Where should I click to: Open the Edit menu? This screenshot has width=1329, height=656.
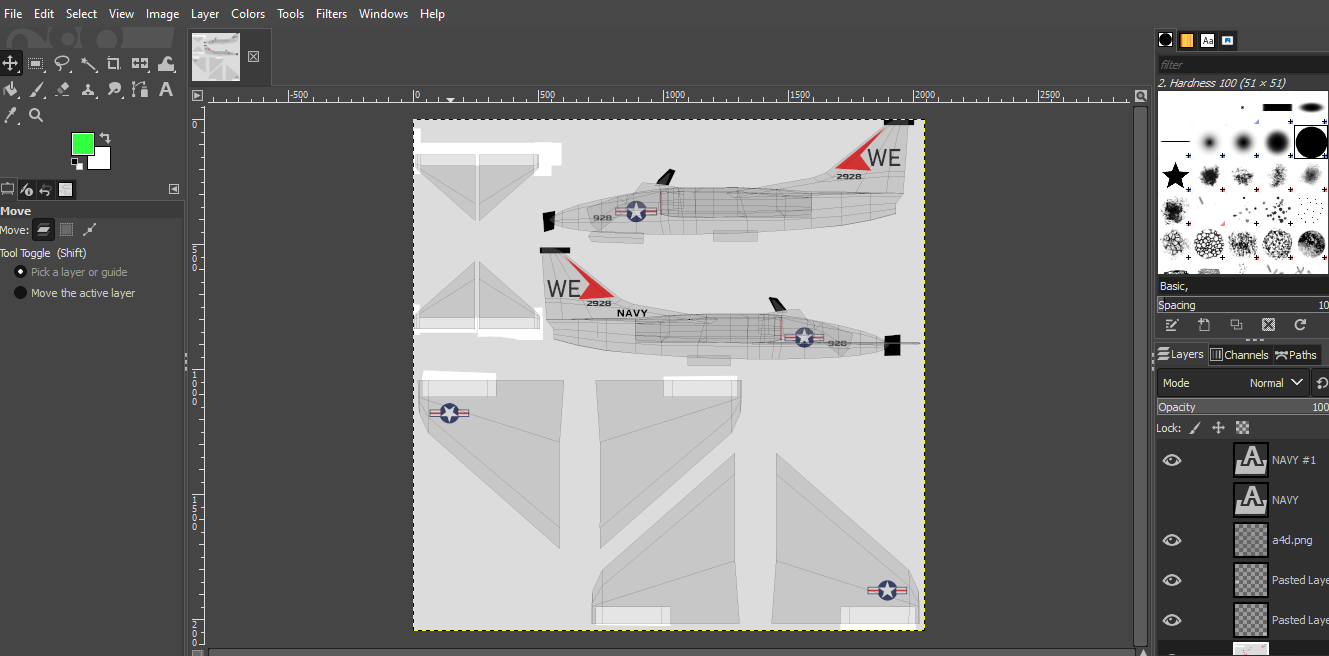44,14
